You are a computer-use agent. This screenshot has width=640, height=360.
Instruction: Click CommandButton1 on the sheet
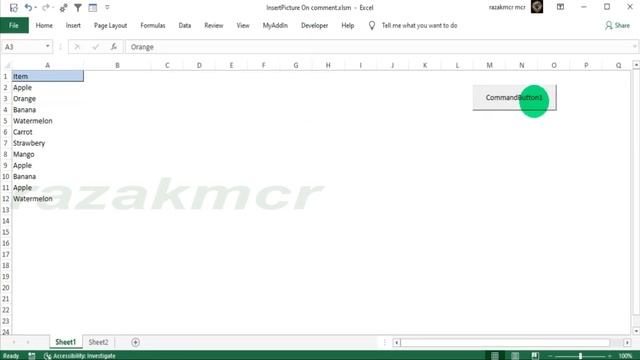514,98
